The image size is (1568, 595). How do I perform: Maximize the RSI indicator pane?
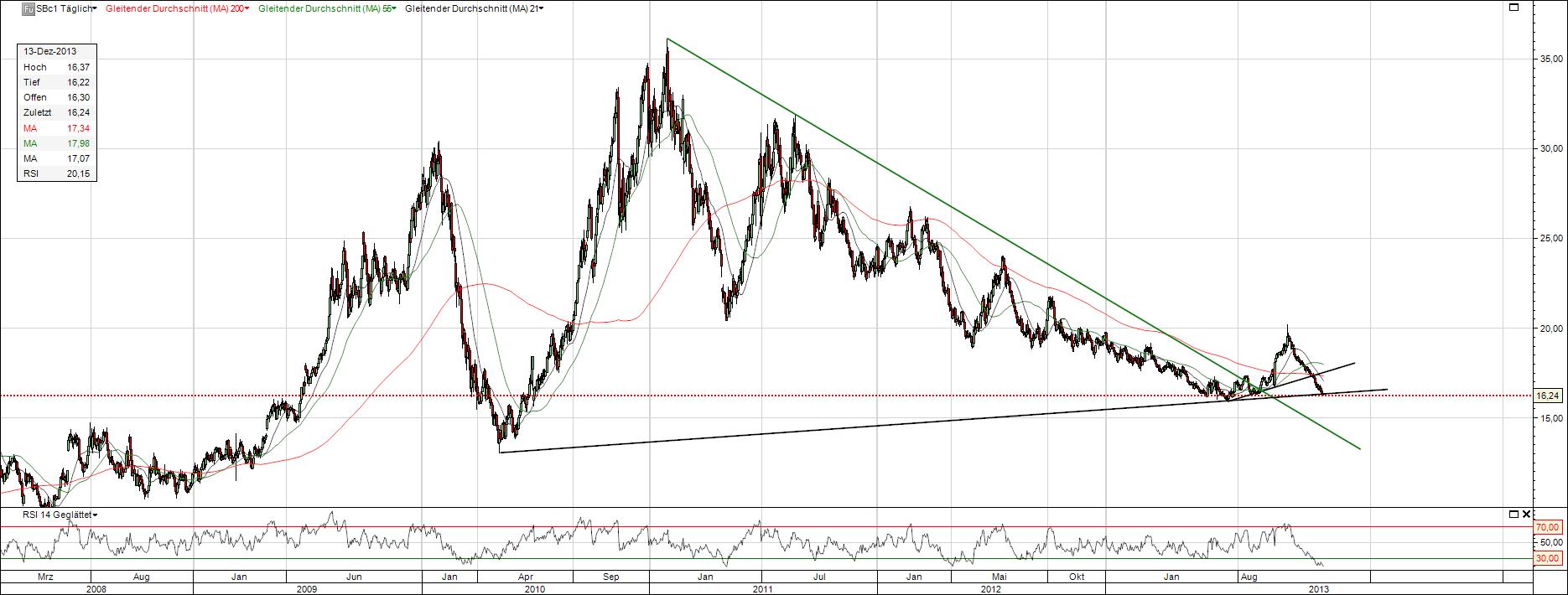click(1513, 514)
